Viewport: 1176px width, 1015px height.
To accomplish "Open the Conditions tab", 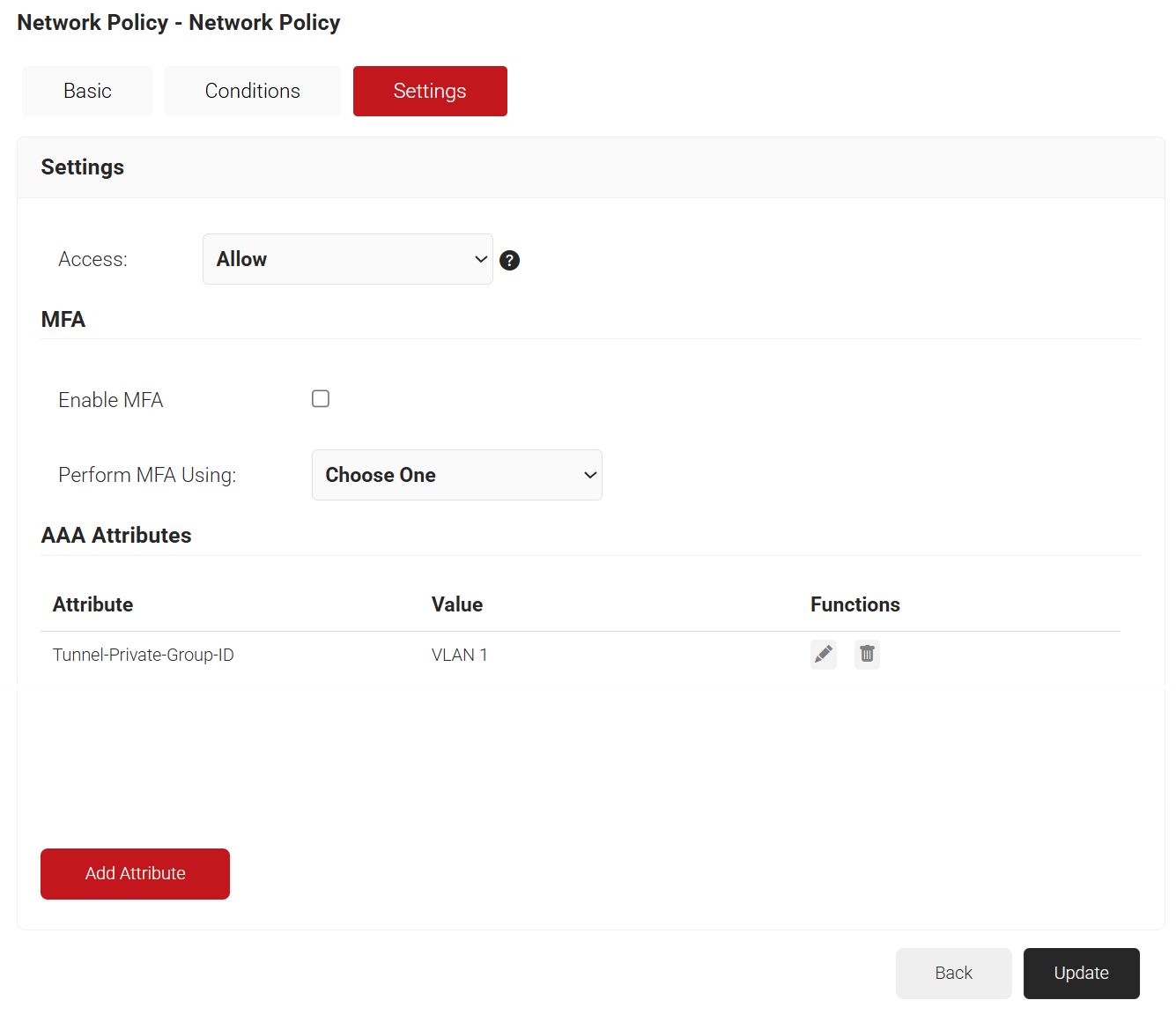I will click(x=252, y=91).
